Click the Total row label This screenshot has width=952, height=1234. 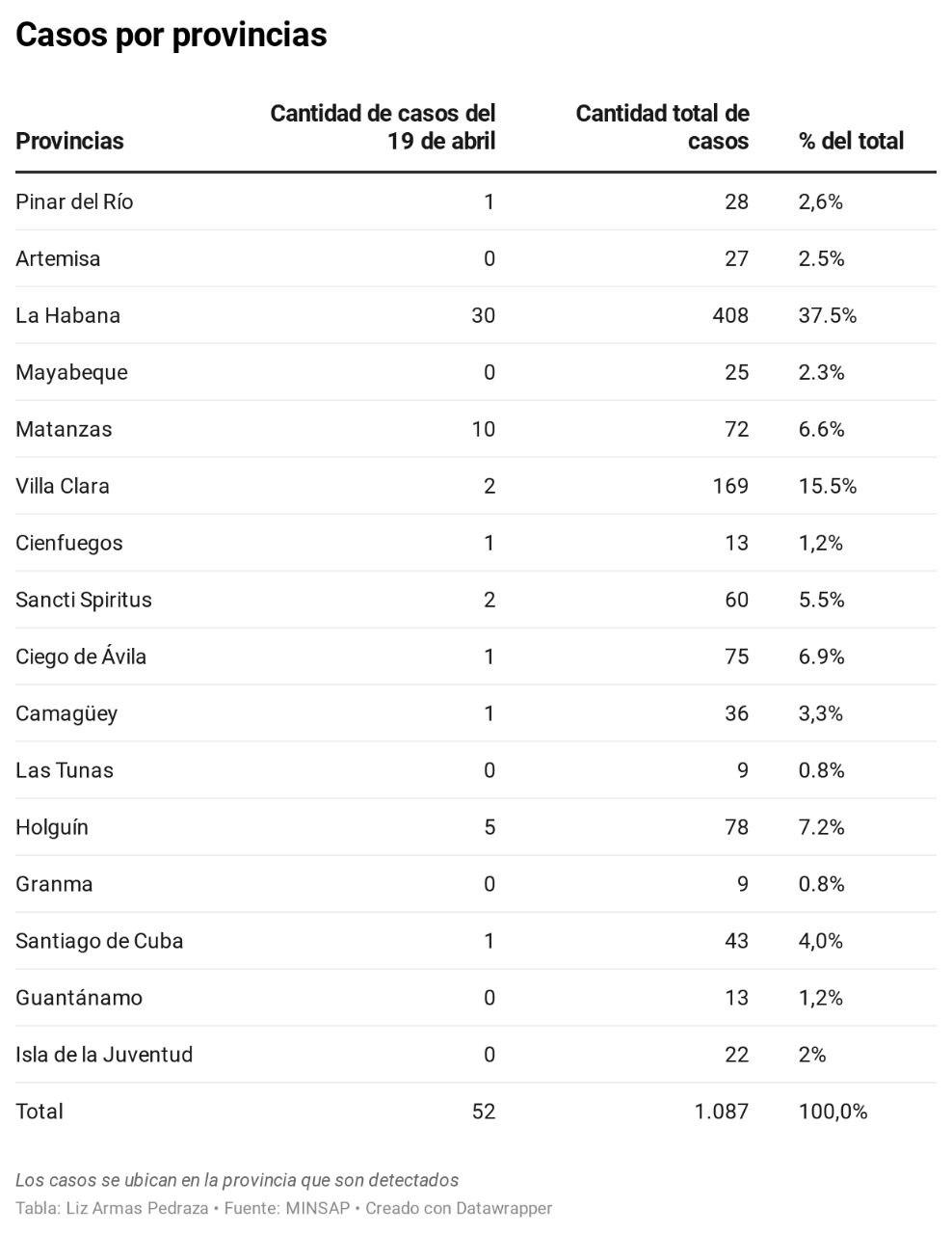40,1112
